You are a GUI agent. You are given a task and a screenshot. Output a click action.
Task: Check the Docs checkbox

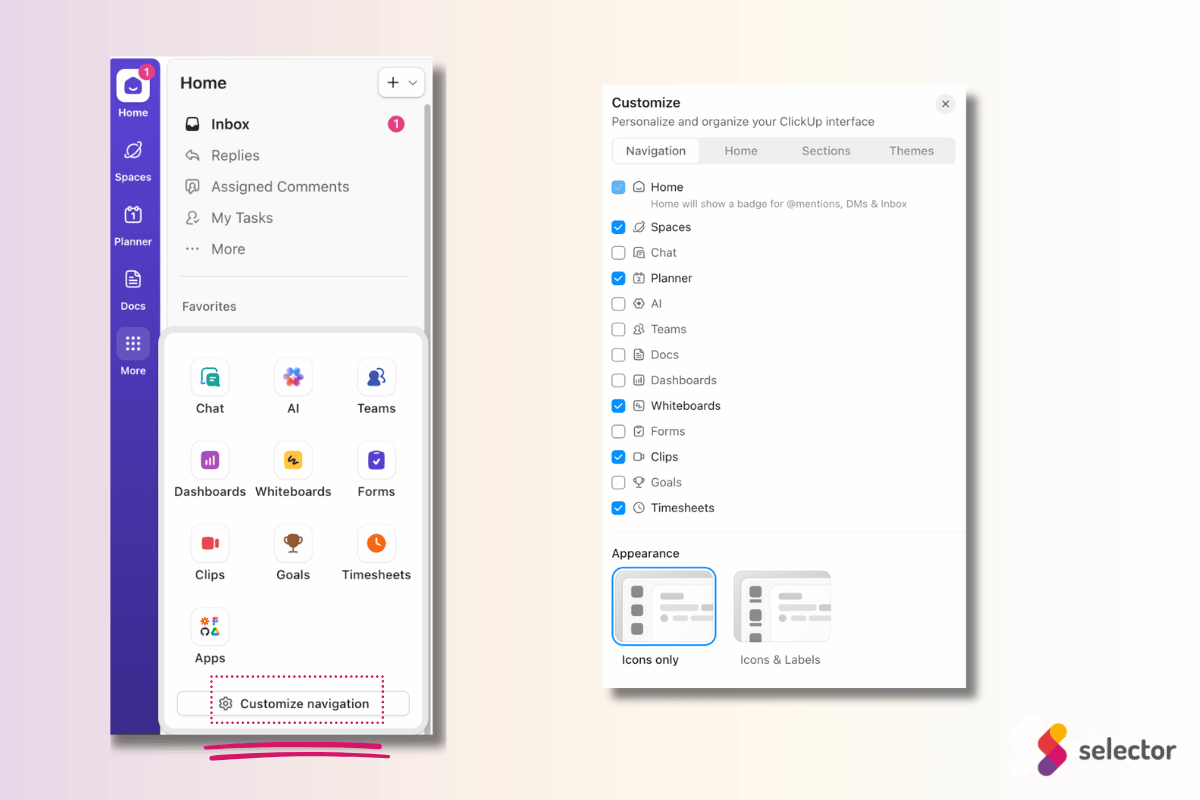pyautogui.click(x=618, y=355)
